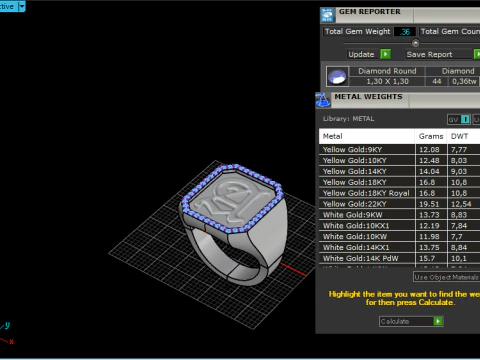This screenshot has height=360, width=480.
Task: Select the Yellow Gold:14KY row
Action: [x=399, y=171]
